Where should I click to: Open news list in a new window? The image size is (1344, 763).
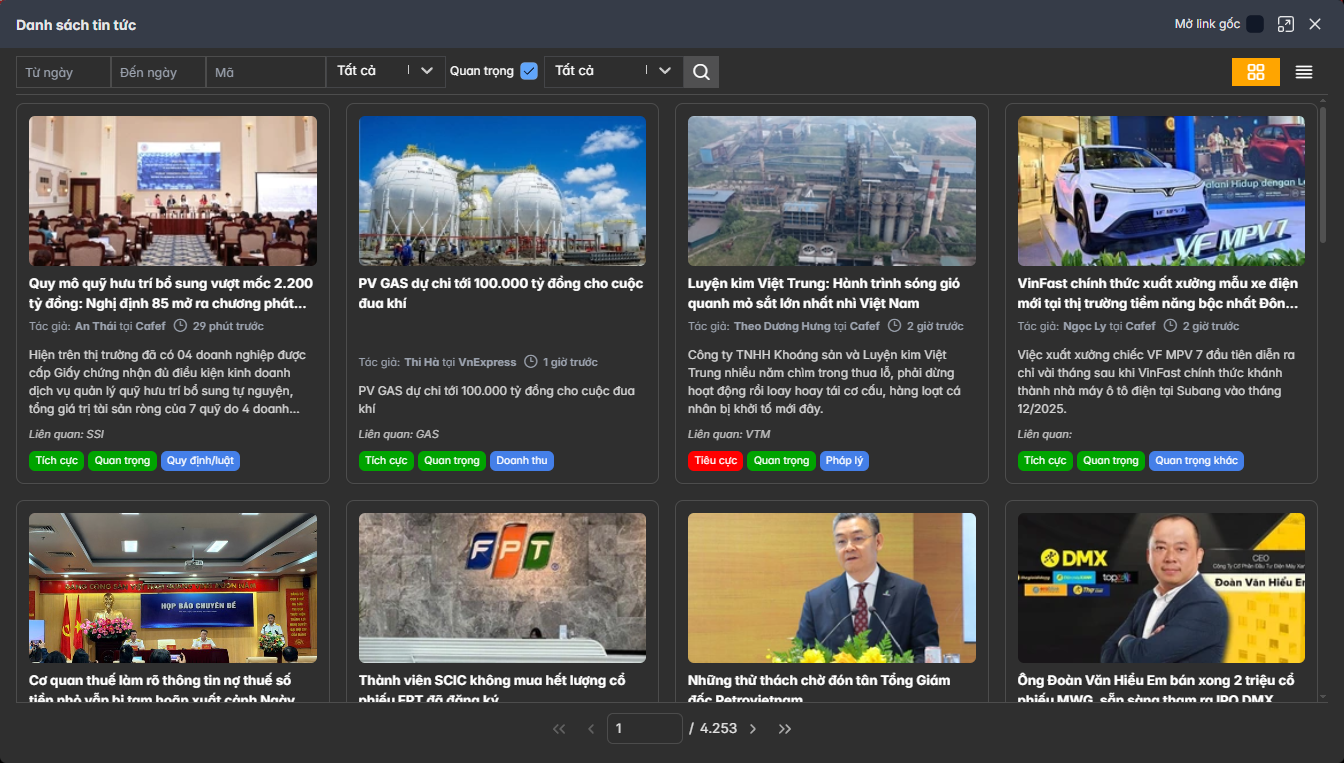[1286, 24]
